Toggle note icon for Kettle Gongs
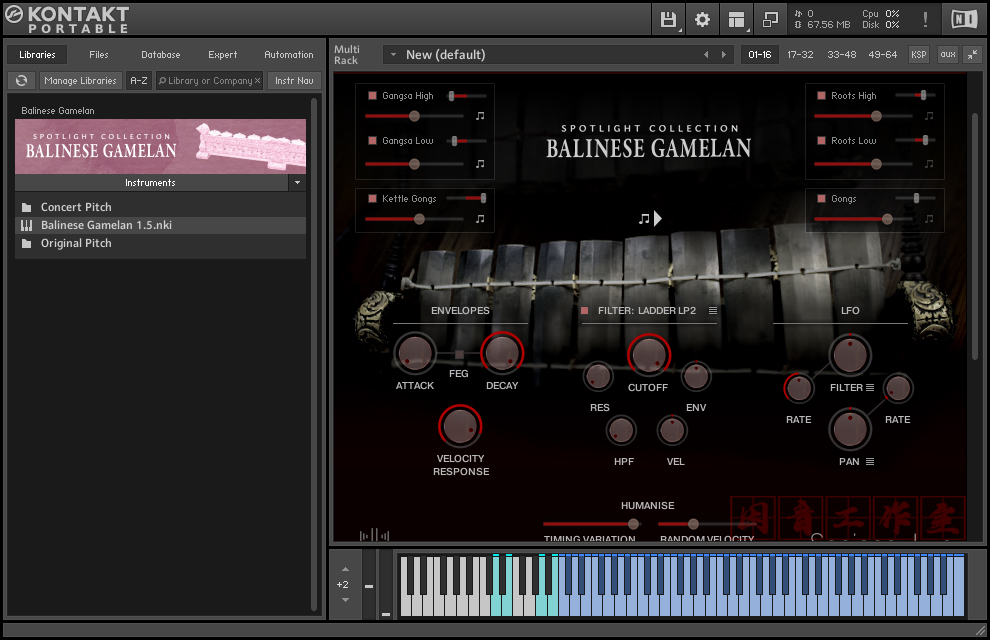Viewport: 990px width, 640px height. [480, 218]
